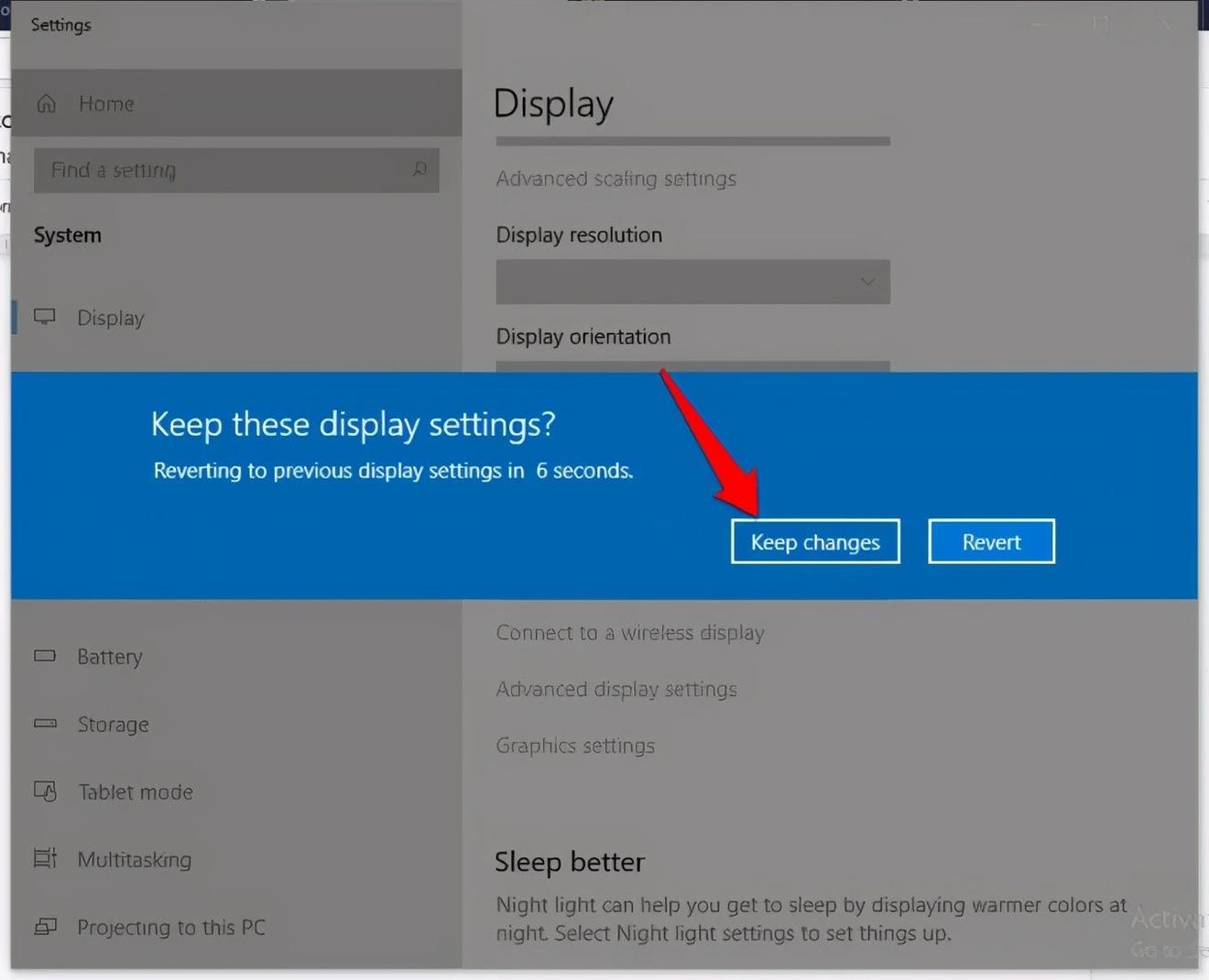This screenshot has width=1209, height=980.
Task: Go to the Home settings page
Action: point(105,103)
